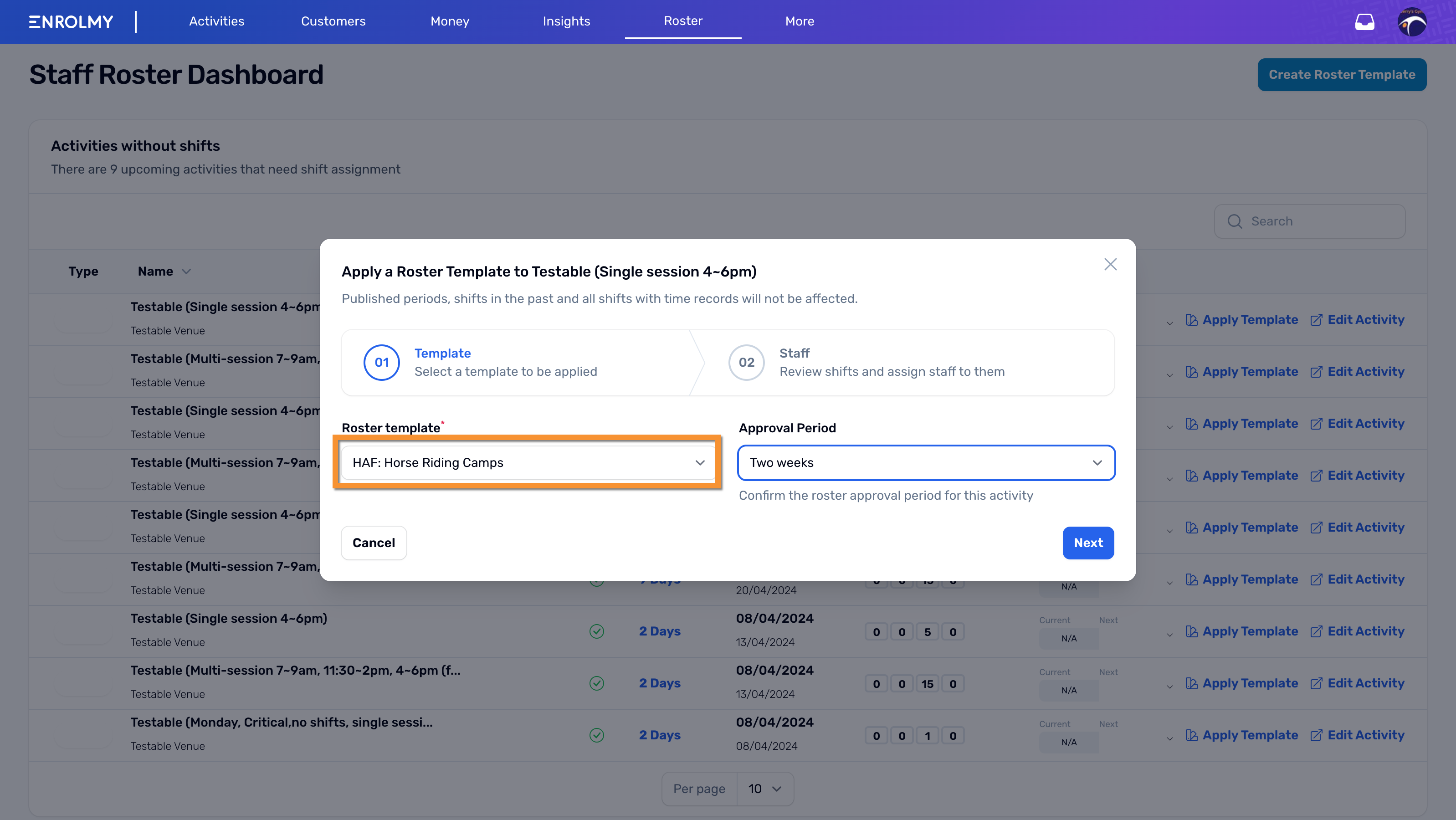
Task: Click the Cancel button to dismiss dialog
Action: click(373, 542)
